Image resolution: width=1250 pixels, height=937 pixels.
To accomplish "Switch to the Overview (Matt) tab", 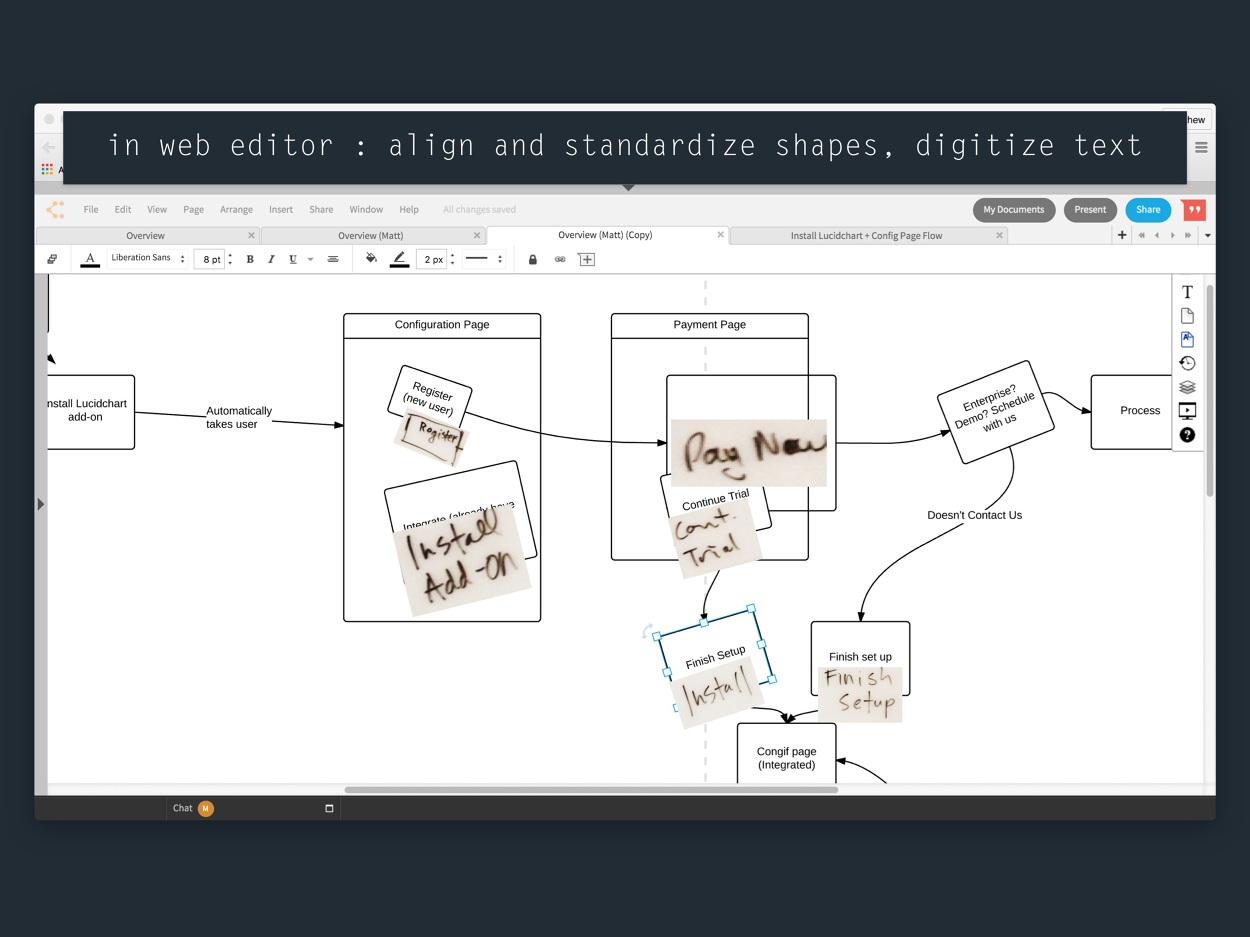I will tap(371, 236).
